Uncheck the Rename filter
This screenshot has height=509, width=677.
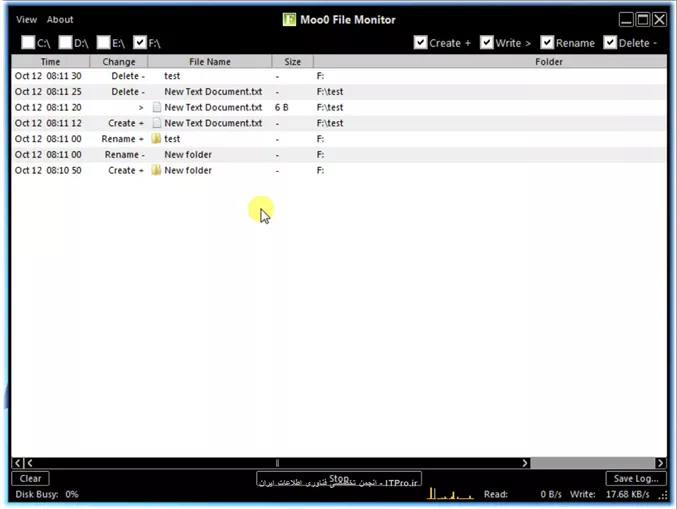coord(547,42)
